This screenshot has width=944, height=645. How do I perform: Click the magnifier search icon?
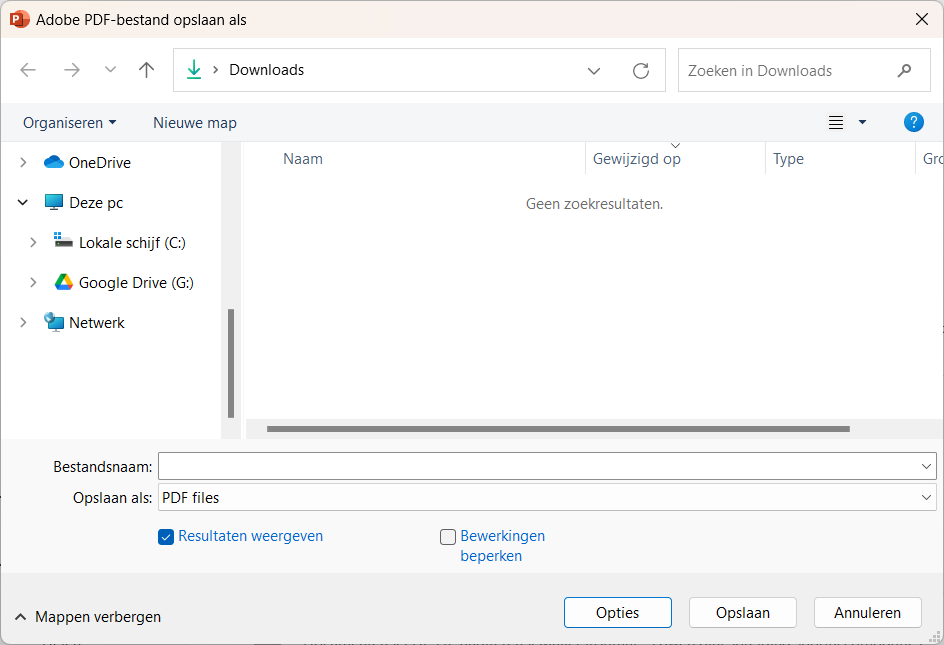coord(904,70)
